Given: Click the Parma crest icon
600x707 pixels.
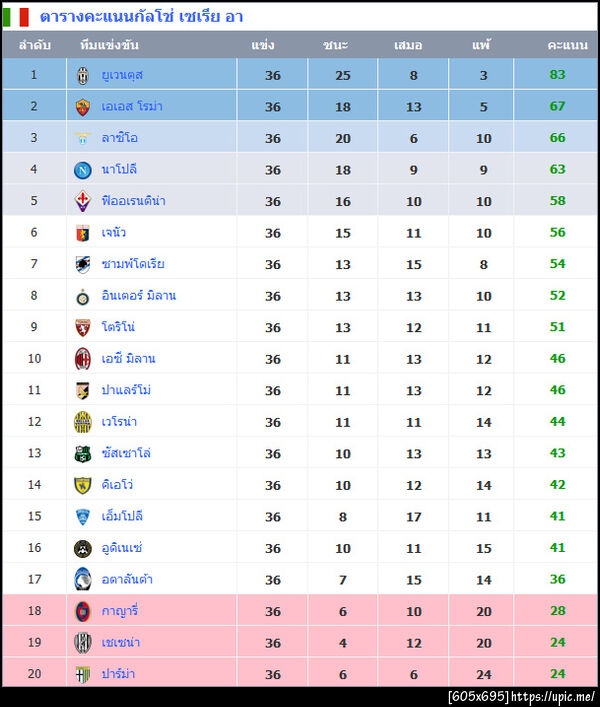Looking at the screenshot, I should (x=83, y=674).
